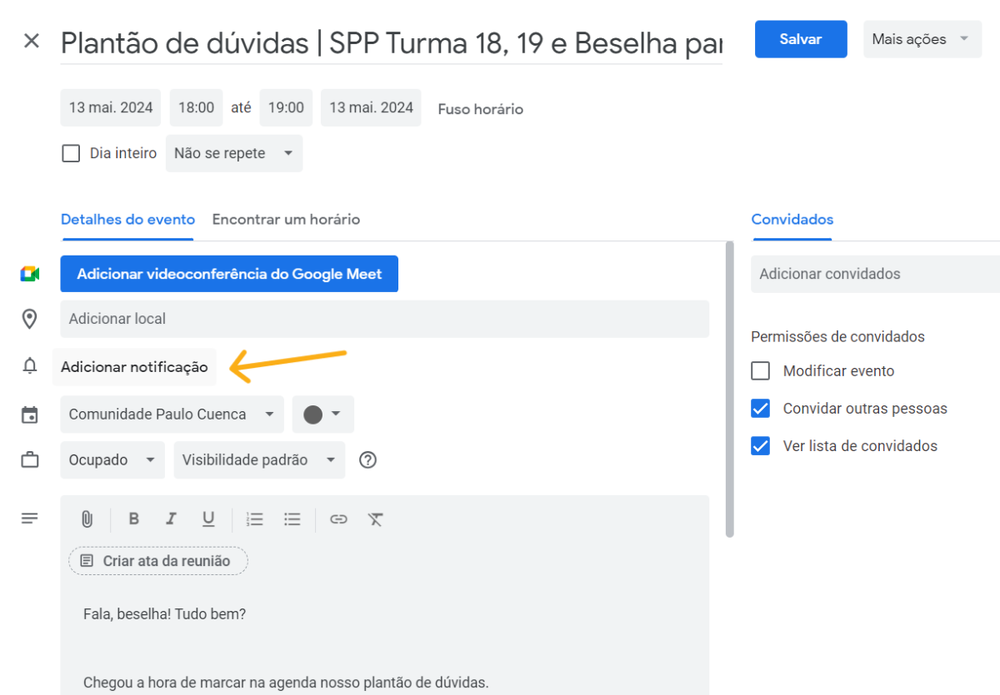Insert a numbered list in the description
This screenshot has height=695, width=1000.
pyautogui.click(x=254, y=519)
